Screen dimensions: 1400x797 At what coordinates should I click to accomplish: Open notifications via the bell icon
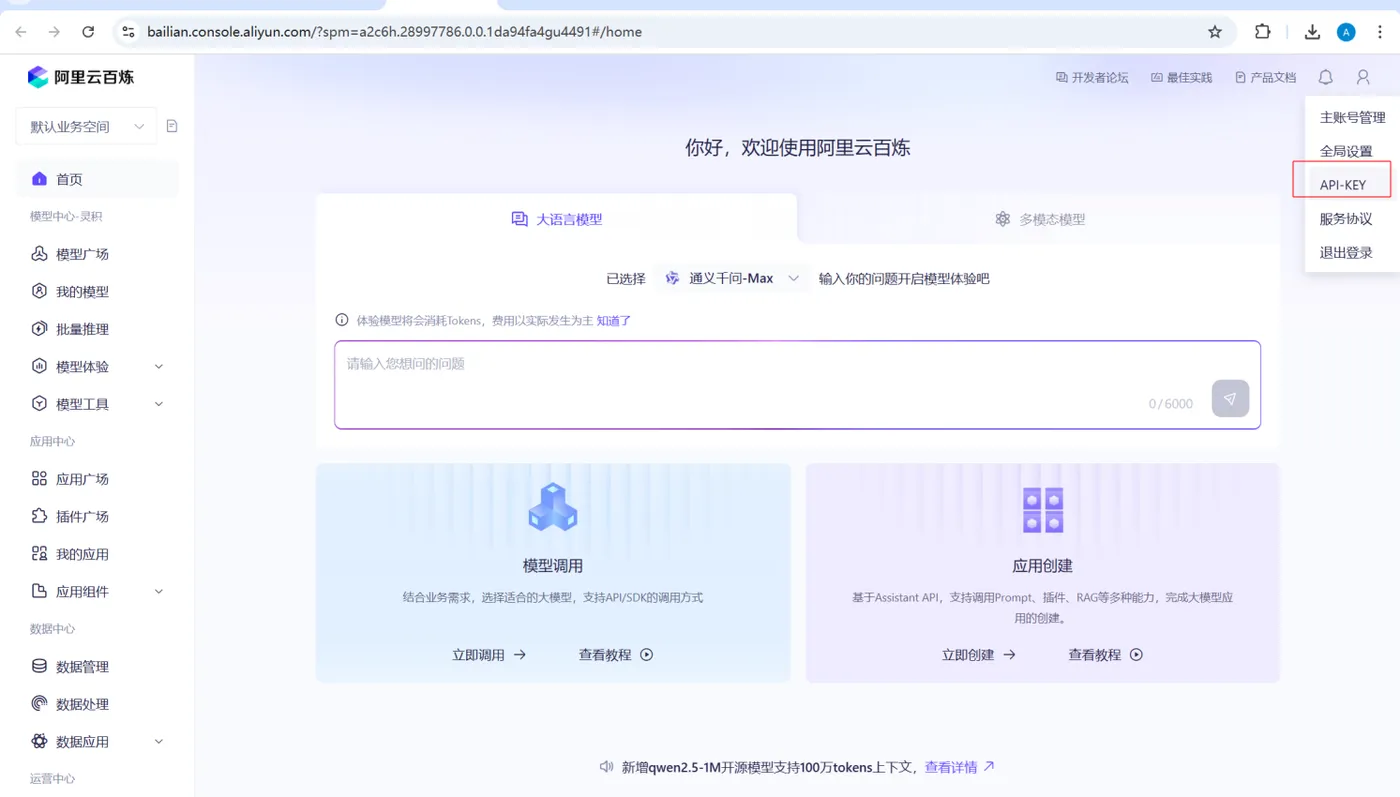click(x=1325, y=77)
